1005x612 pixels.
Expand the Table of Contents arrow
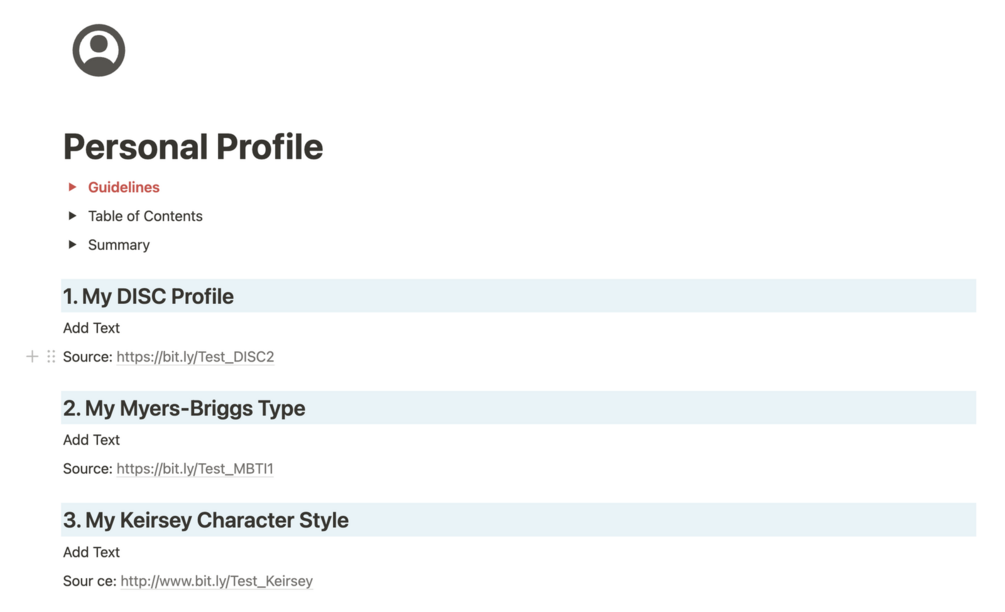(x=72, y=216)
